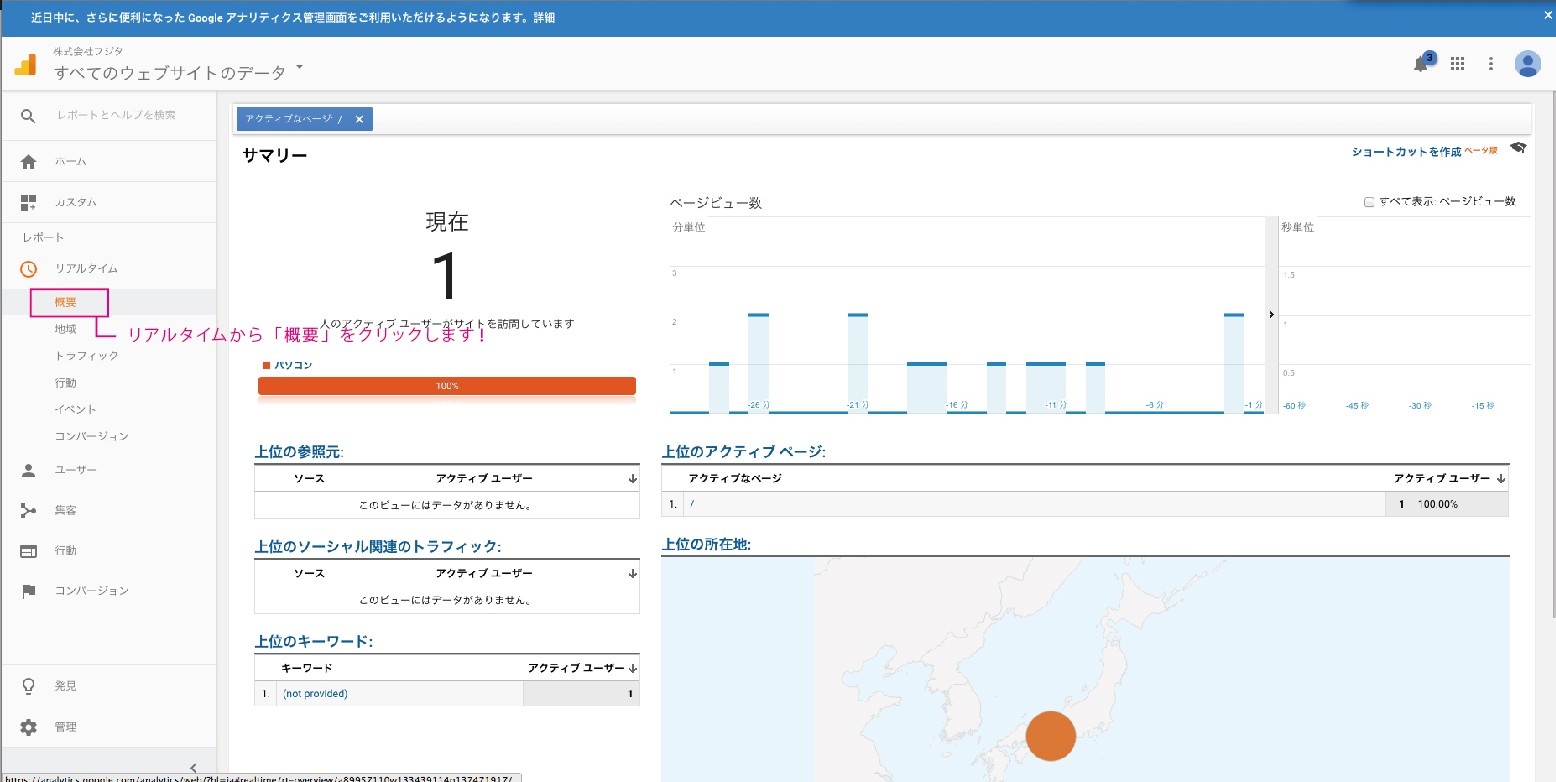Image resolution: width=1556 pixels, height=782 pixels.
Task: Open the Google apps grid
Action: tap(1458, 64)
